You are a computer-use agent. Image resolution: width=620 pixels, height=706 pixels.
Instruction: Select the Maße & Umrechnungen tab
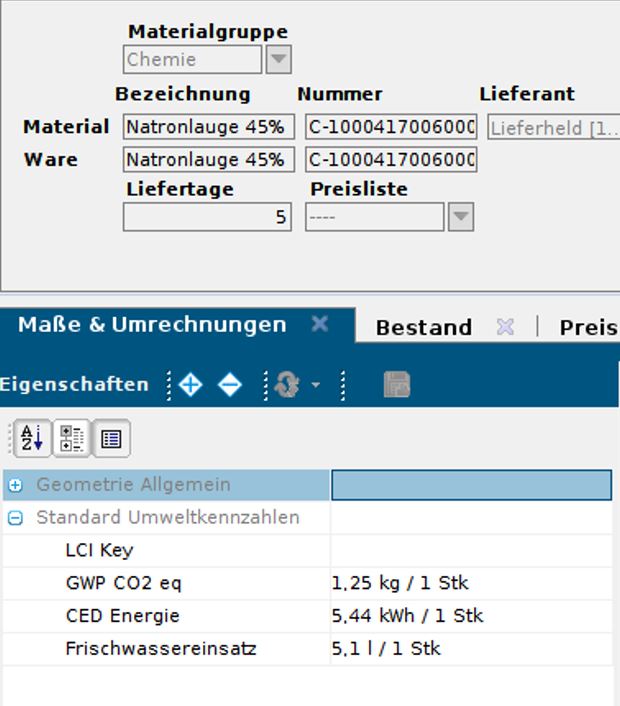[152, 325]
